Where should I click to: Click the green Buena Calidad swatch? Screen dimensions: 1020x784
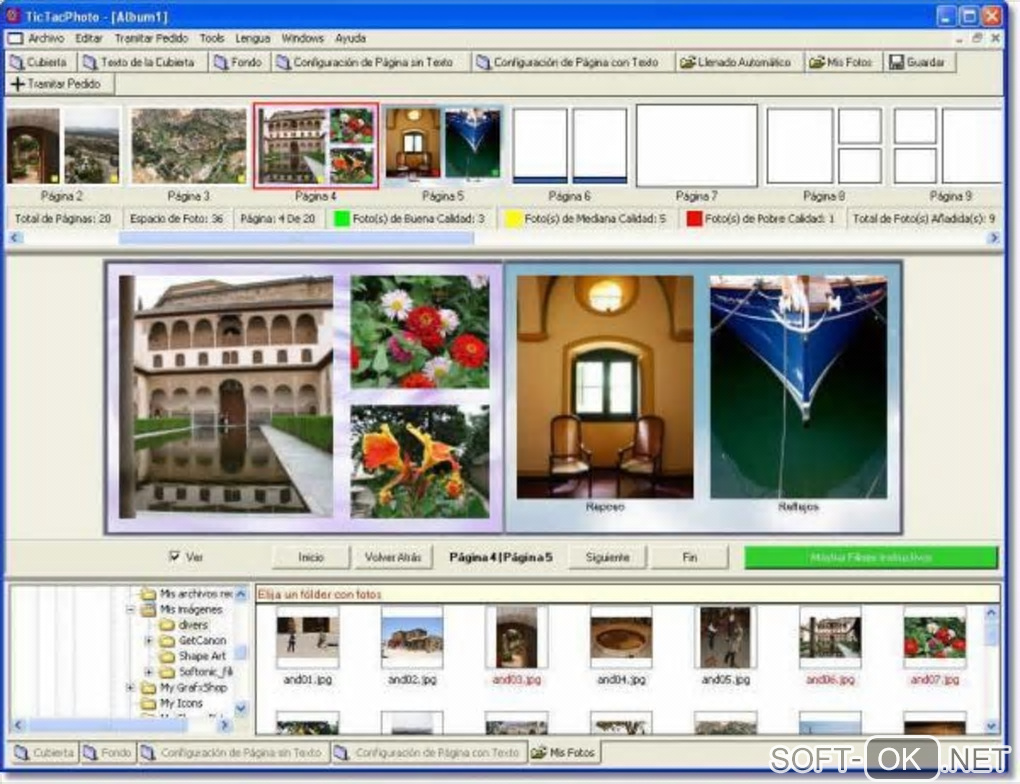point(342,219)
